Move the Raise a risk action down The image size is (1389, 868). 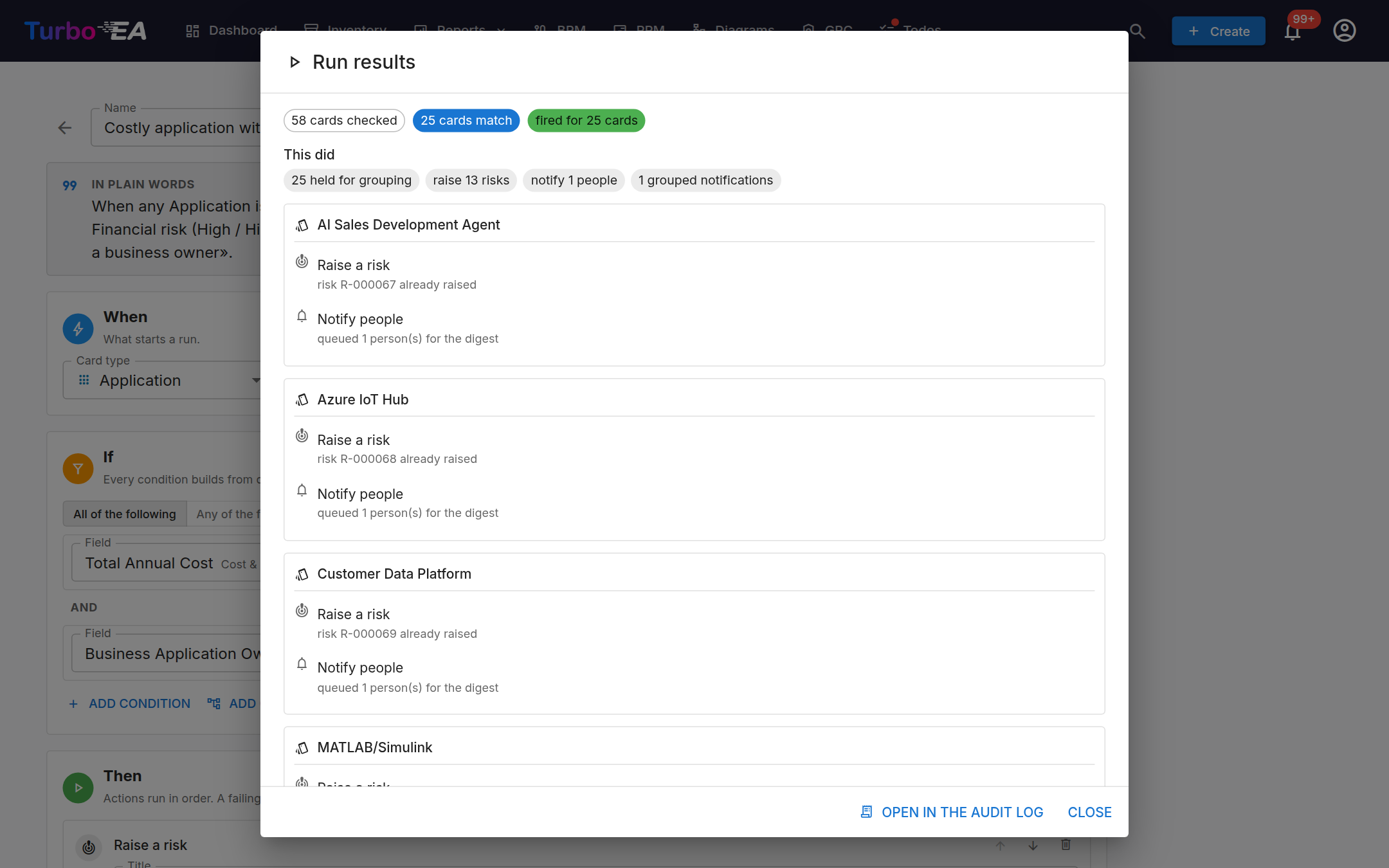[1033, 845]
